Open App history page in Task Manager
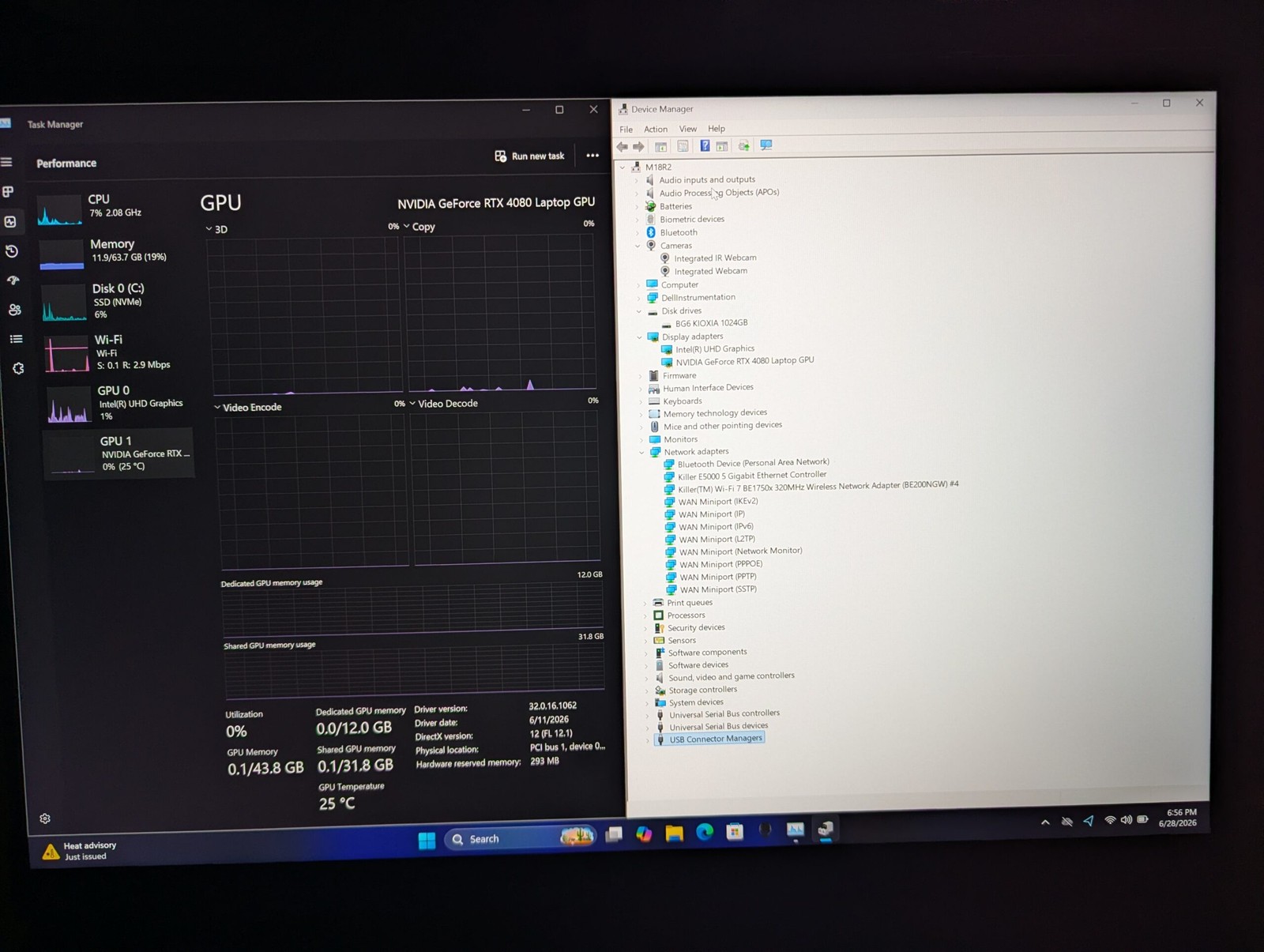This screenshot has height=952, width=1264. [12, 251]
